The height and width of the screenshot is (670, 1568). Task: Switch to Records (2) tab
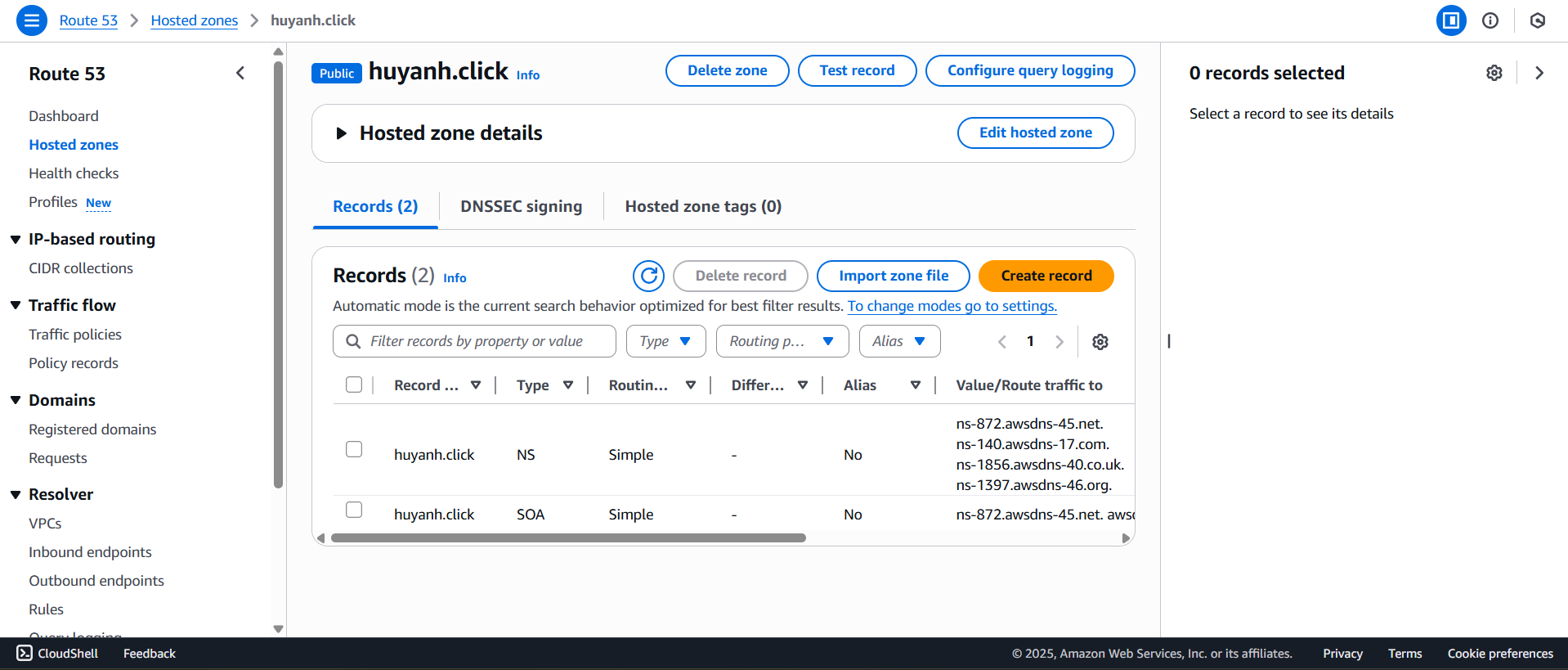(375, 207)
